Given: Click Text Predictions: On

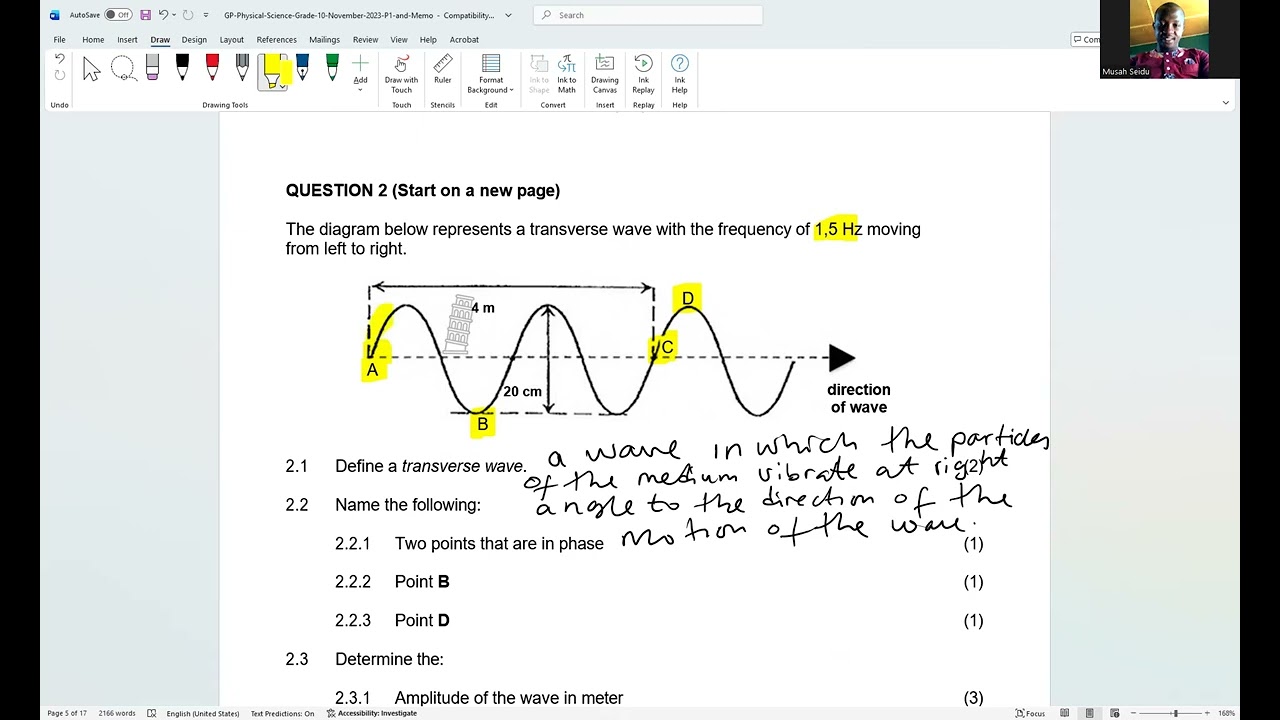Looking at the screenshot, I should [282, 713].
